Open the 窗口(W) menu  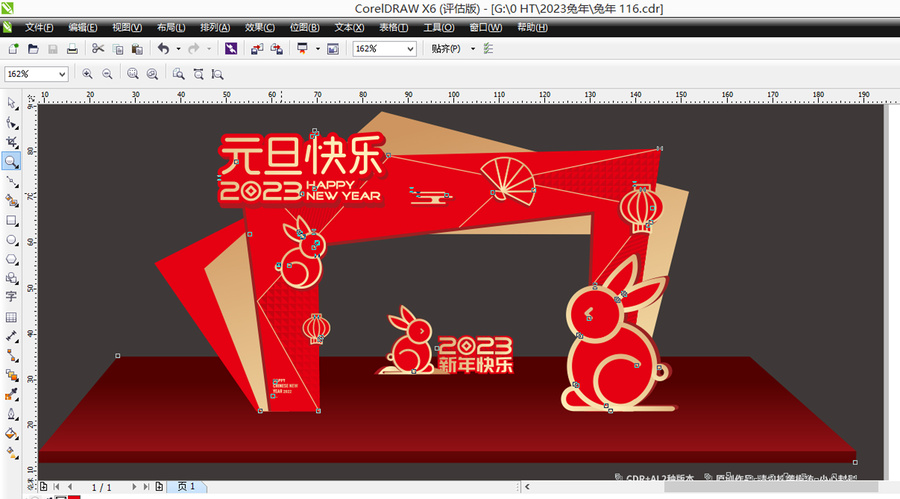pos(485,28)
